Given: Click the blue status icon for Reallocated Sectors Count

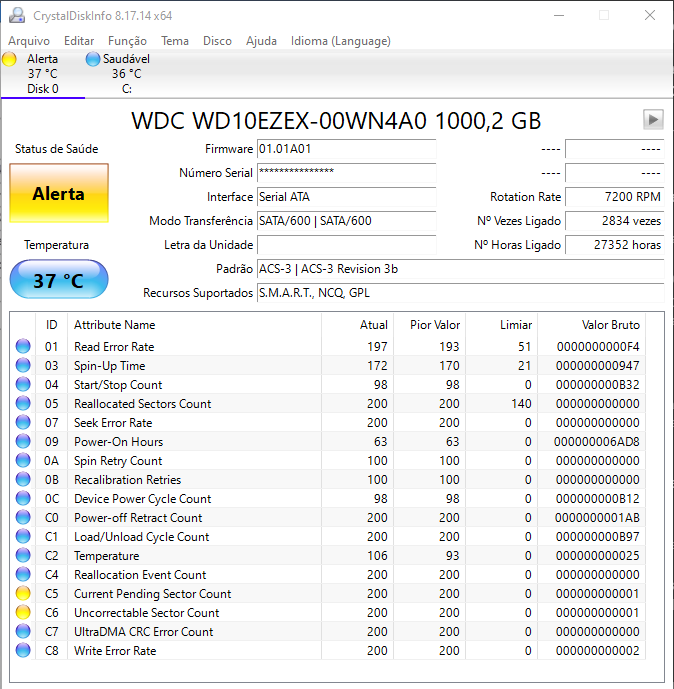Looking at the screenshot, I should (x=23, y=403).
